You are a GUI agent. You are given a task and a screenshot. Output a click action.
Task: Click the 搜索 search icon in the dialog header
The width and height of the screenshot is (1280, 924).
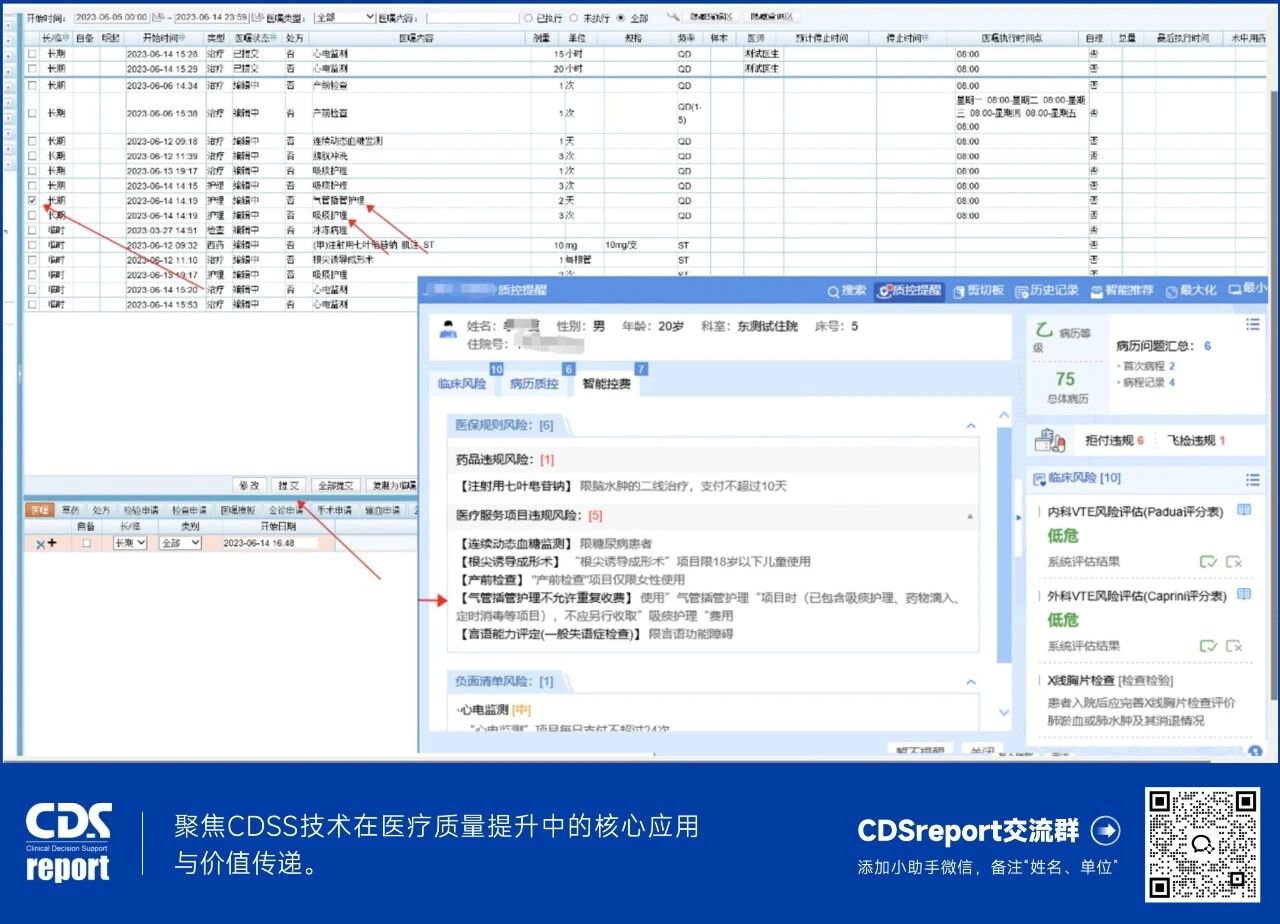833,291
